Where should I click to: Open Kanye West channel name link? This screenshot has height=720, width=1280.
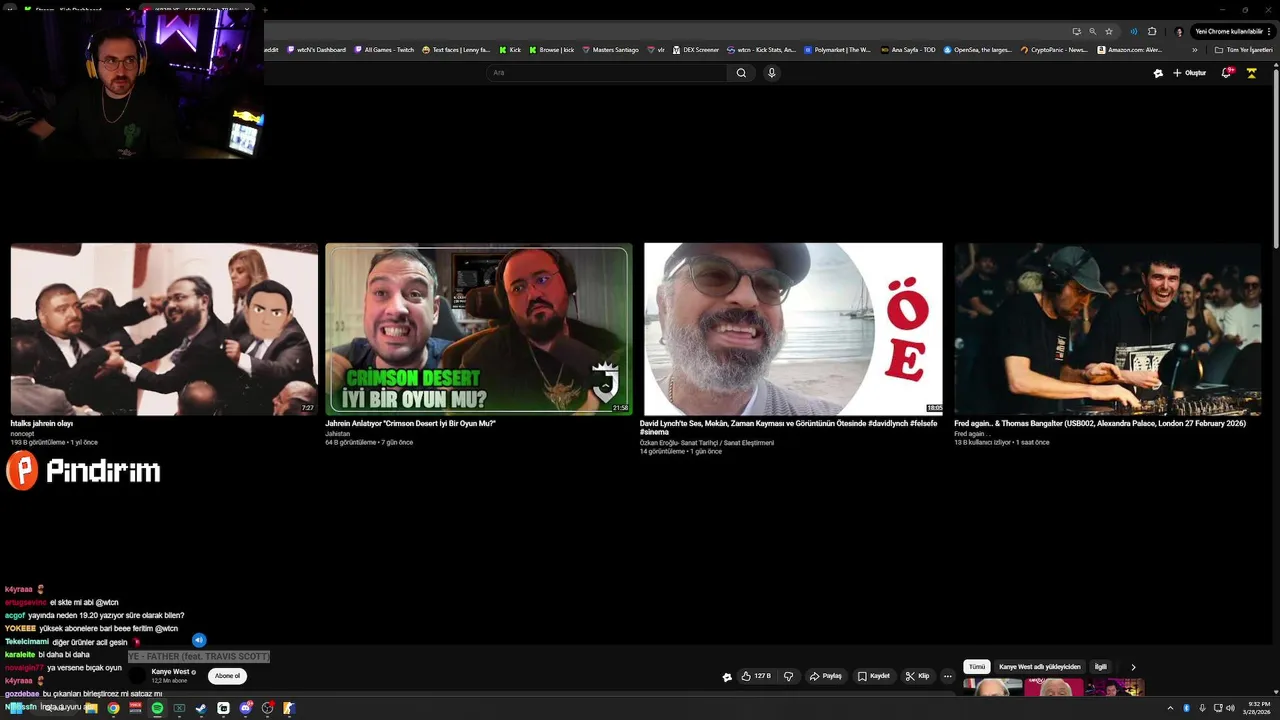170,672
